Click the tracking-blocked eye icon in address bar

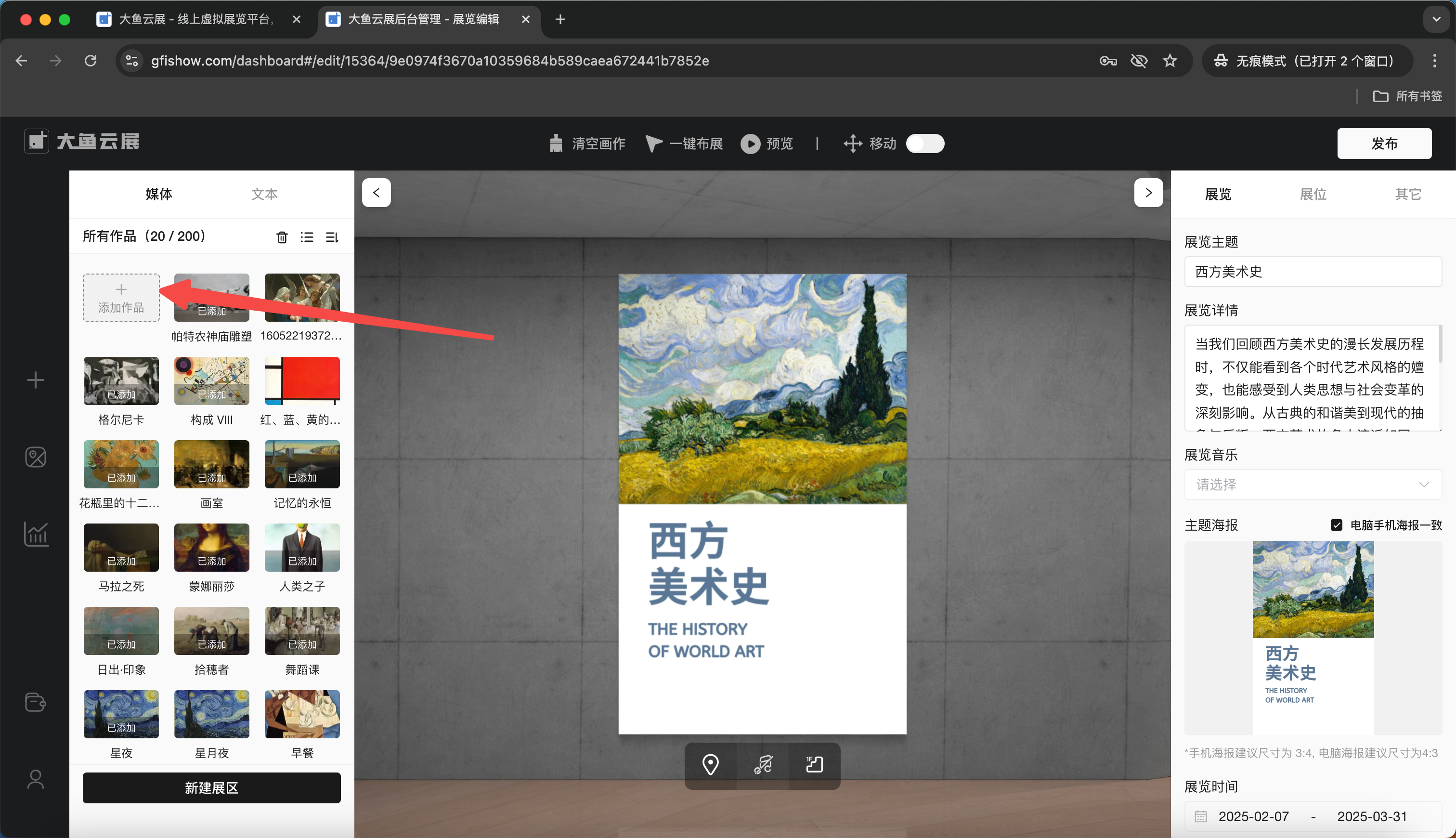pos(1139,60)
